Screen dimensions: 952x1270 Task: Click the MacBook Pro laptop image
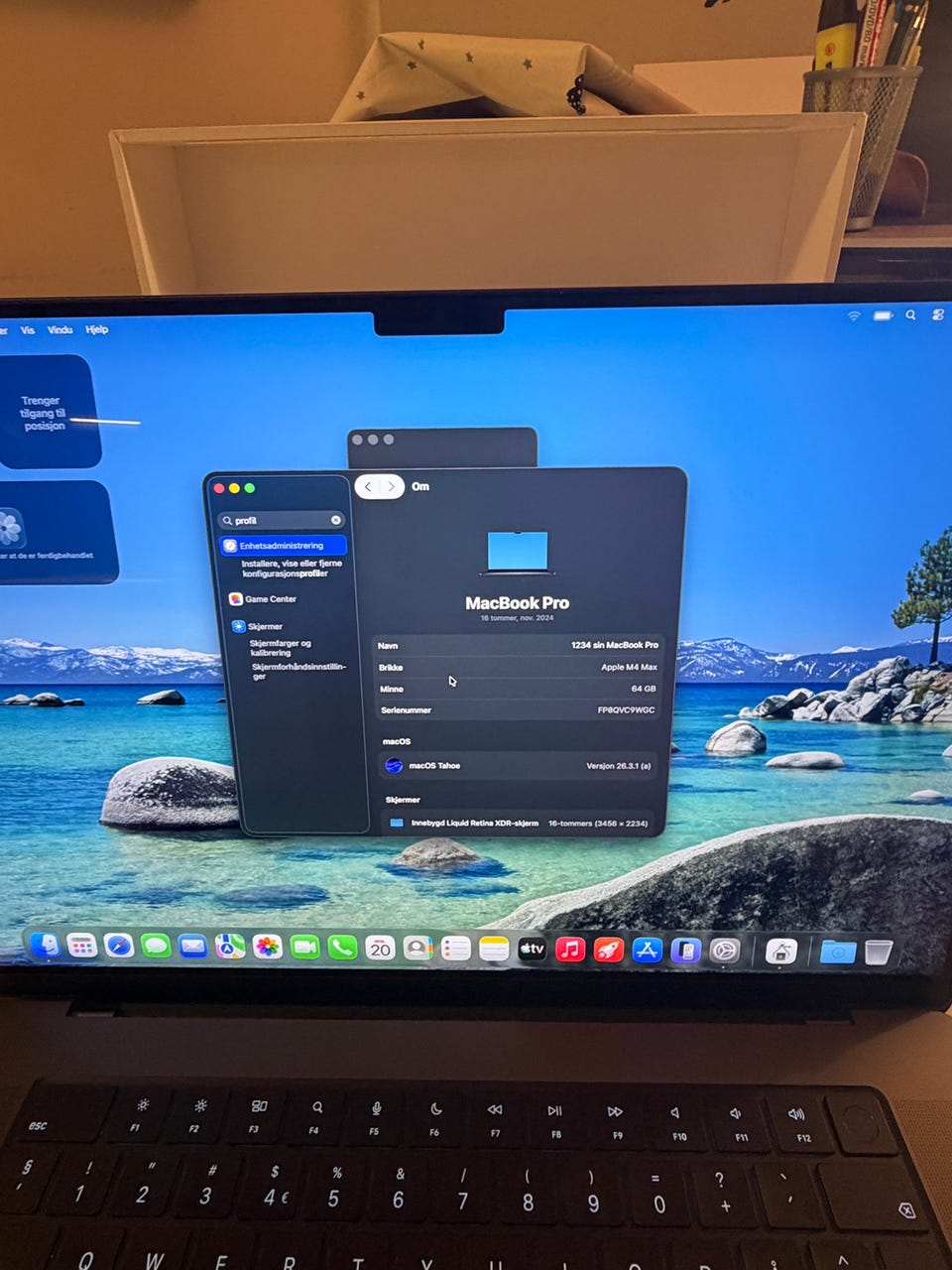518,553
